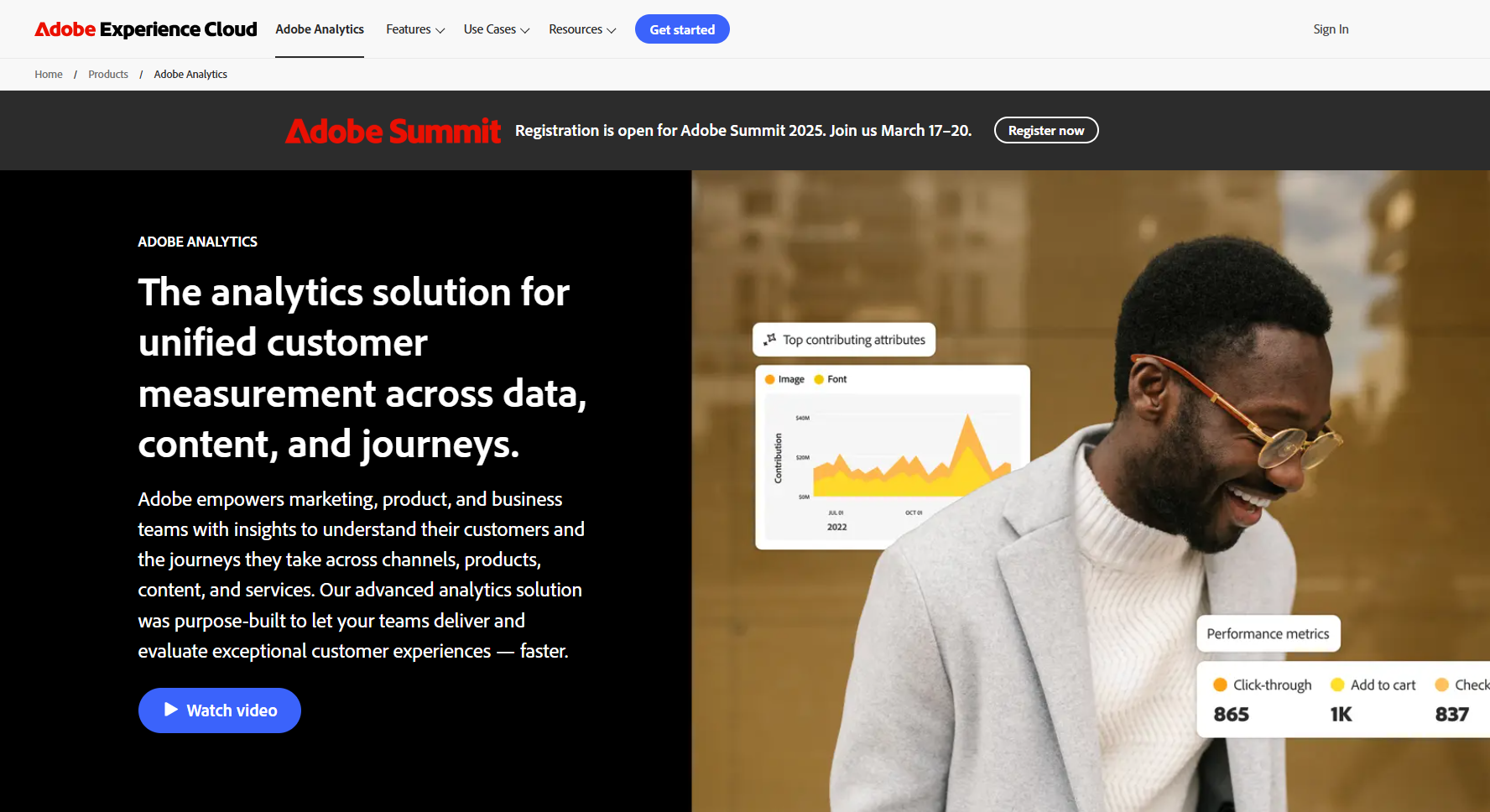Screen dimensions: 1490x812
Task: Click the Summit registration announcement text
Action: pyautogui.click(x=743, y=131)
